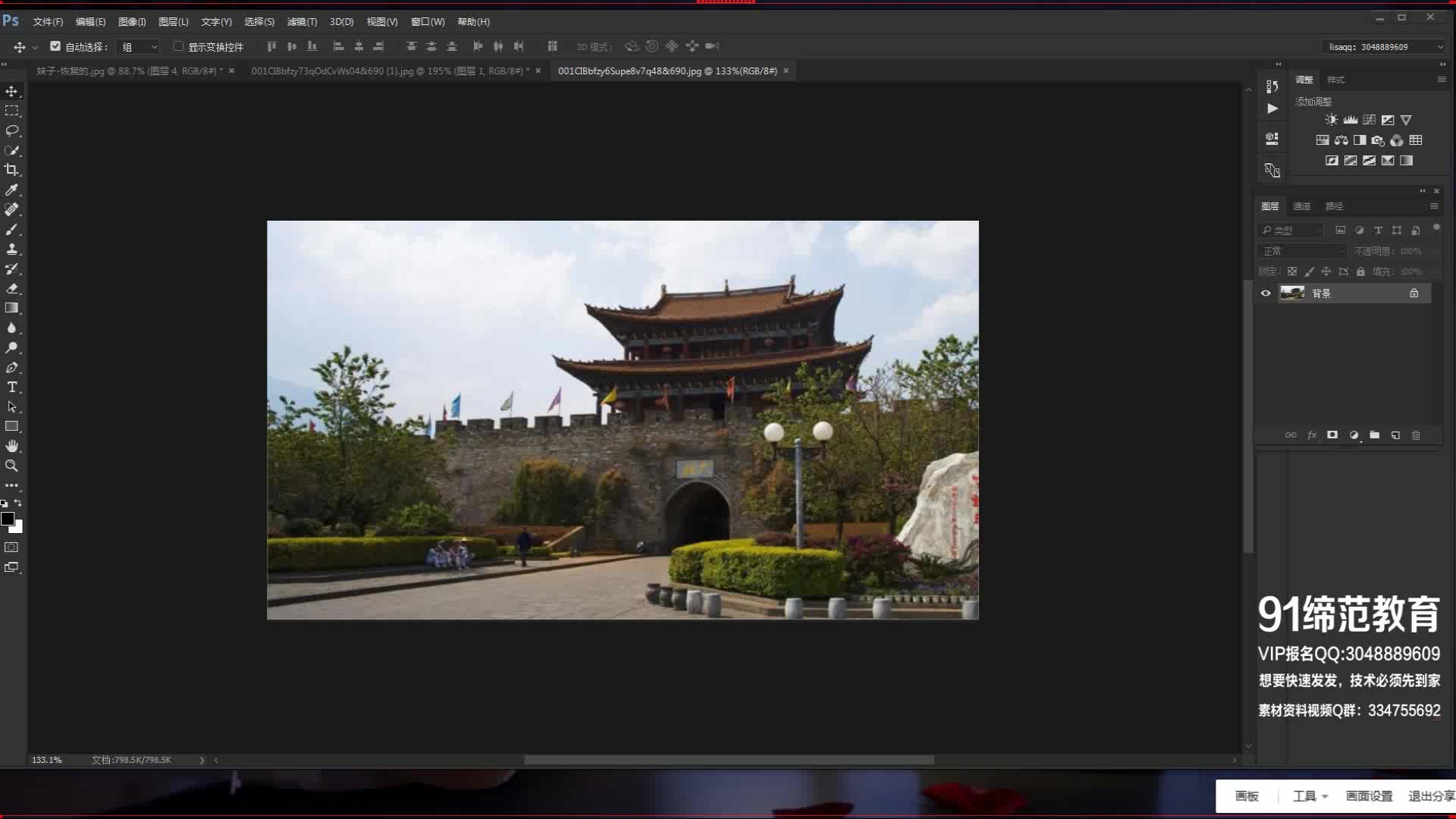Click the 画板 button
The height and width of the screenshot is (819, 1456).
coord(1247,796)
